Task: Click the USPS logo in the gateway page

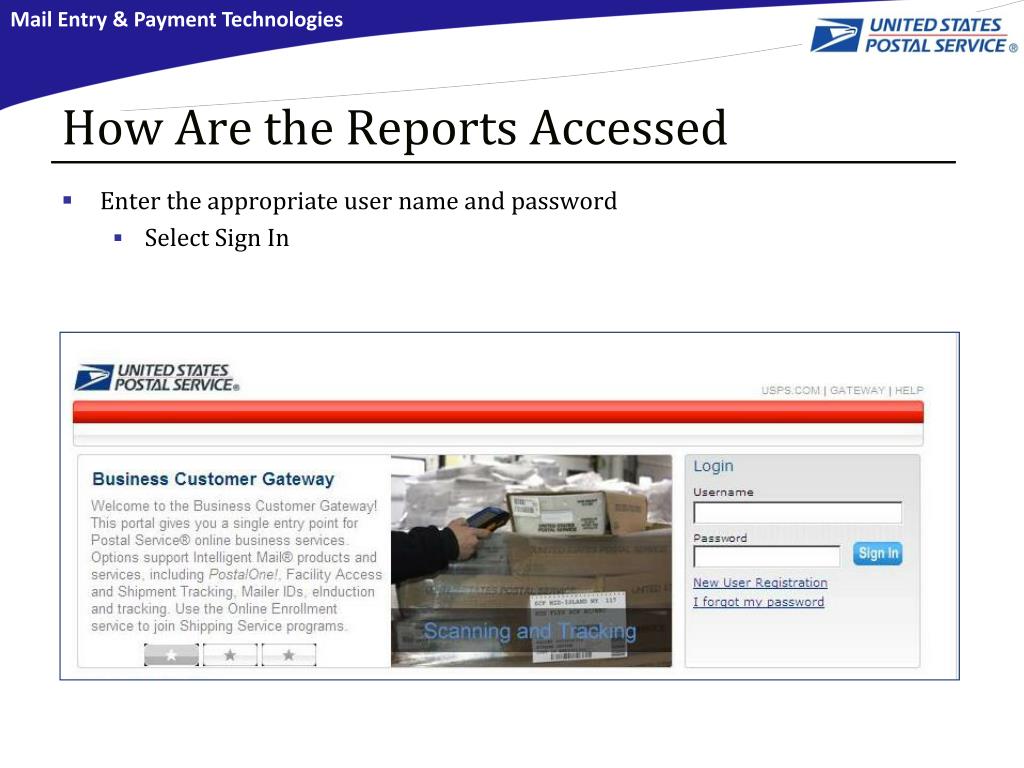Action: 157,378
